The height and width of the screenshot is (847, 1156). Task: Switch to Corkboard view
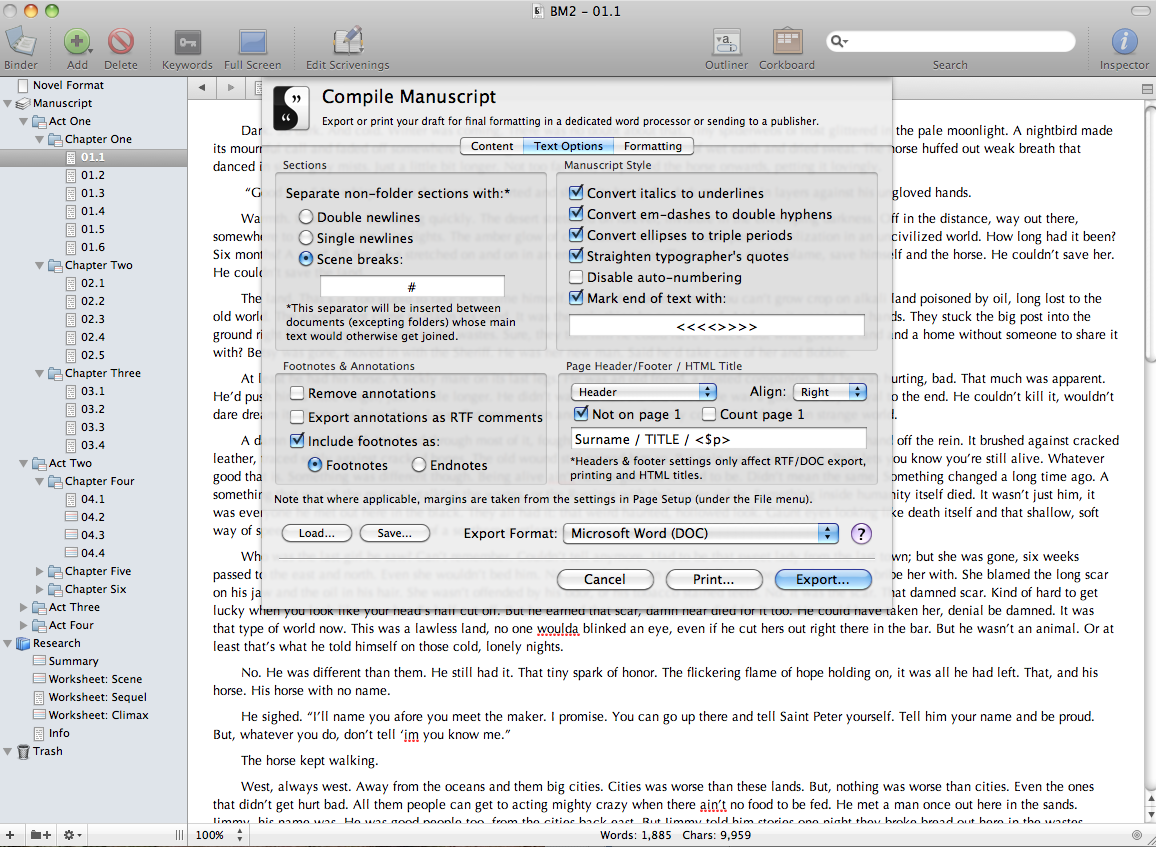[x=787, y=43]
